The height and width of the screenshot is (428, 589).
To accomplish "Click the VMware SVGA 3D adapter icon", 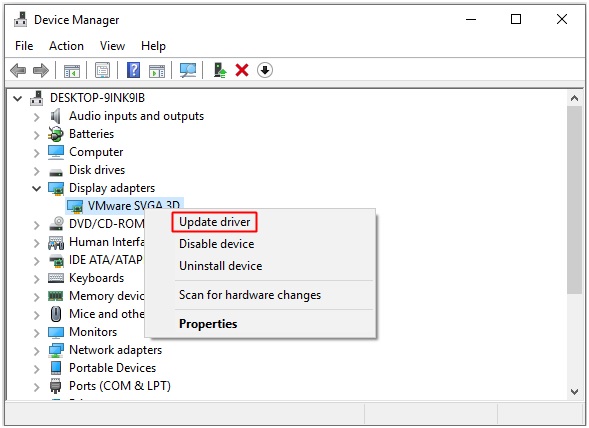I will [75, 206].
